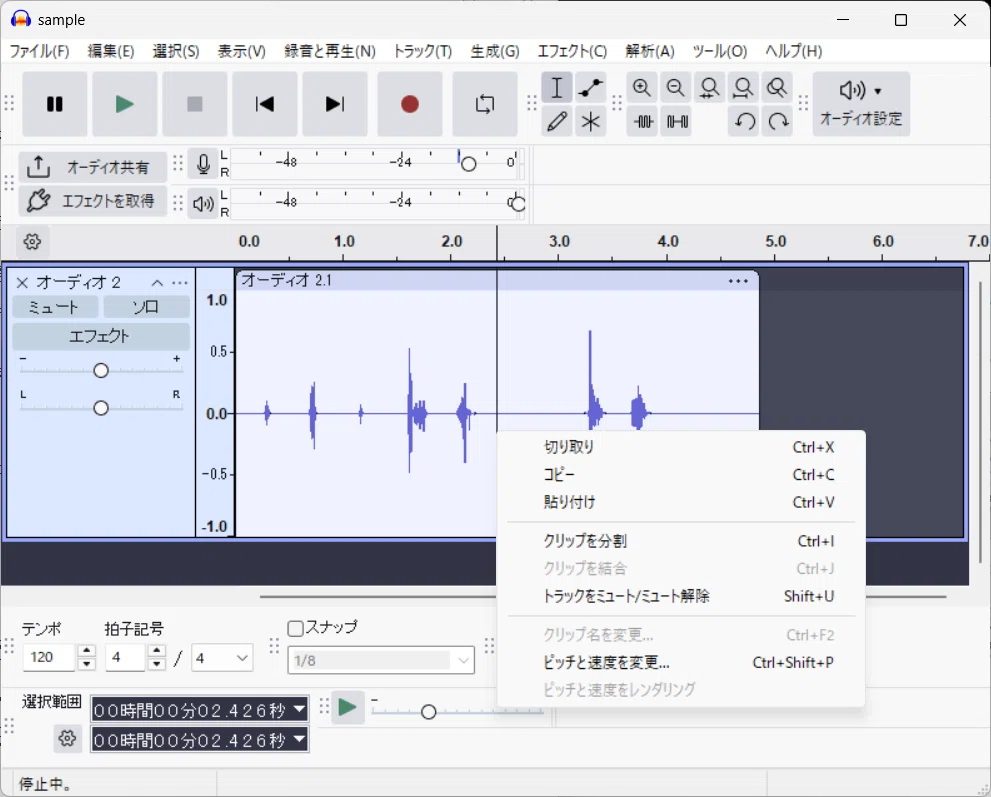This screenshot has height=797, width=991.
Task: Click the Stop transport button
Action: coord(195,104)
